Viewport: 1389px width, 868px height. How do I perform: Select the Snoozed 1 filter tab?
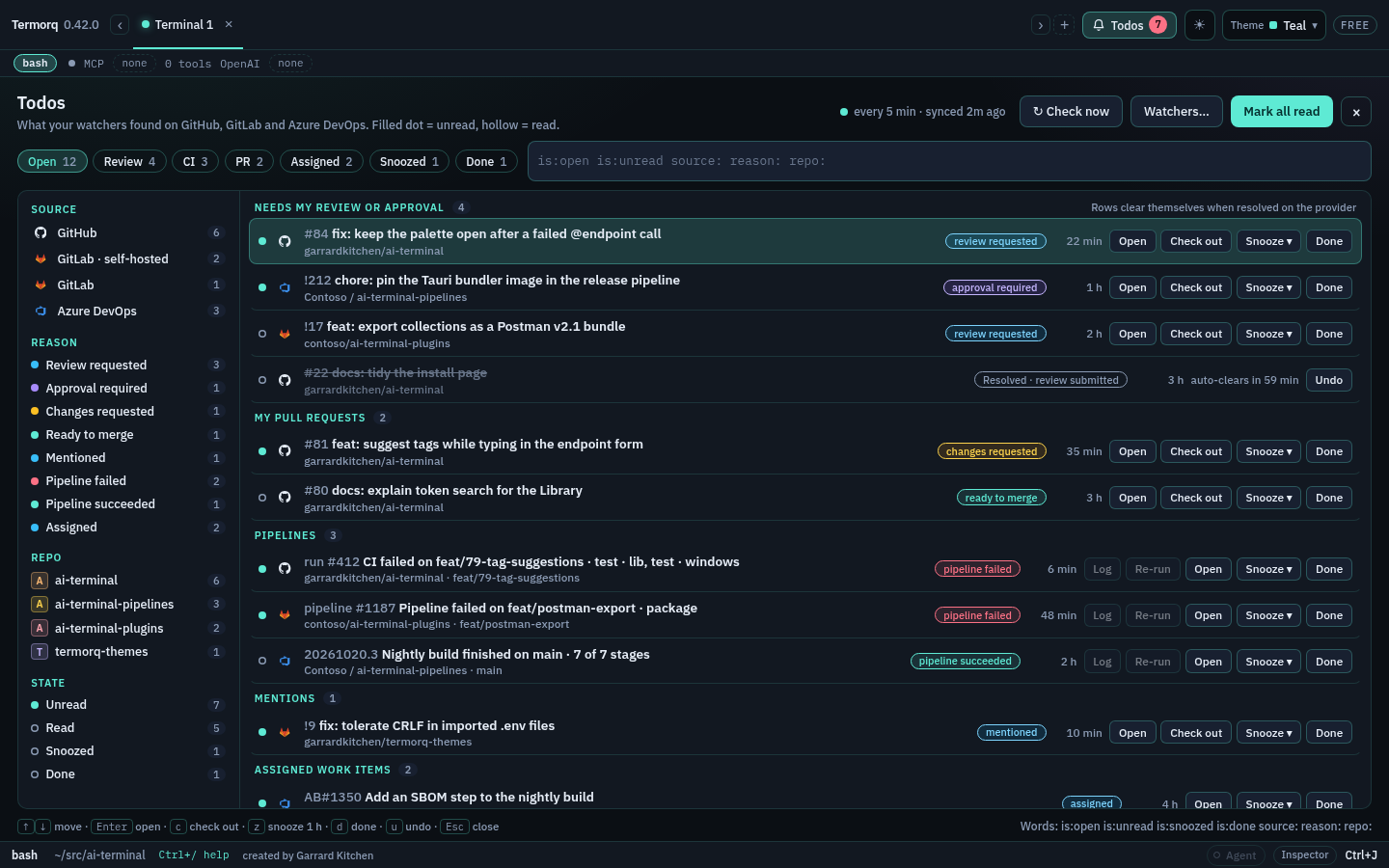point(409,161)
